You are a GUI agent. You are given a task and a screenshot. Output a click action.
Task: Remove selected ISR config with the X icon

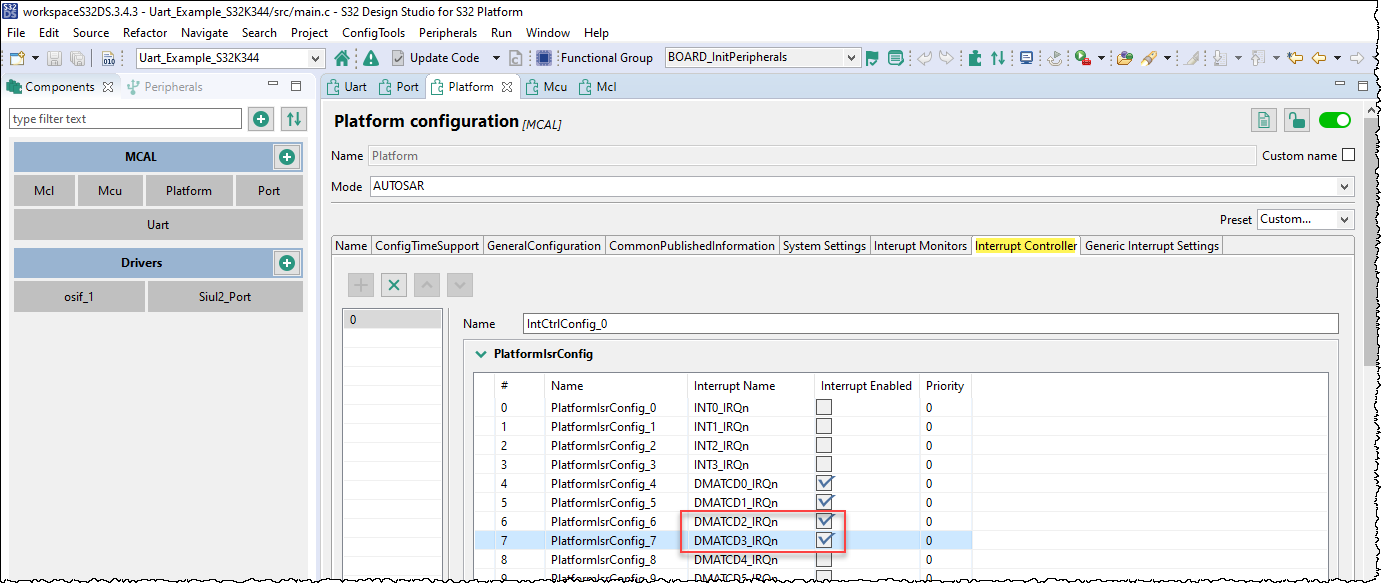pyautogui.click(x=393, y=285)
